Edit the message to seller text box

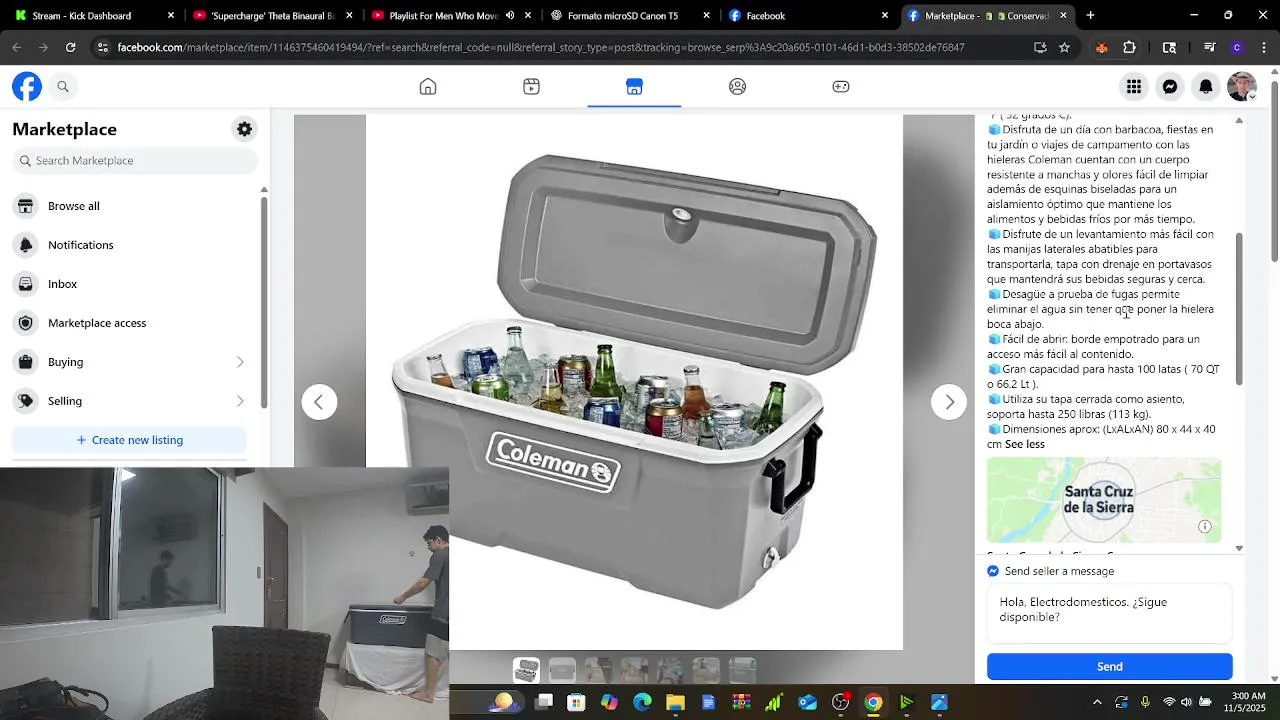click(x=1110, y=614)
